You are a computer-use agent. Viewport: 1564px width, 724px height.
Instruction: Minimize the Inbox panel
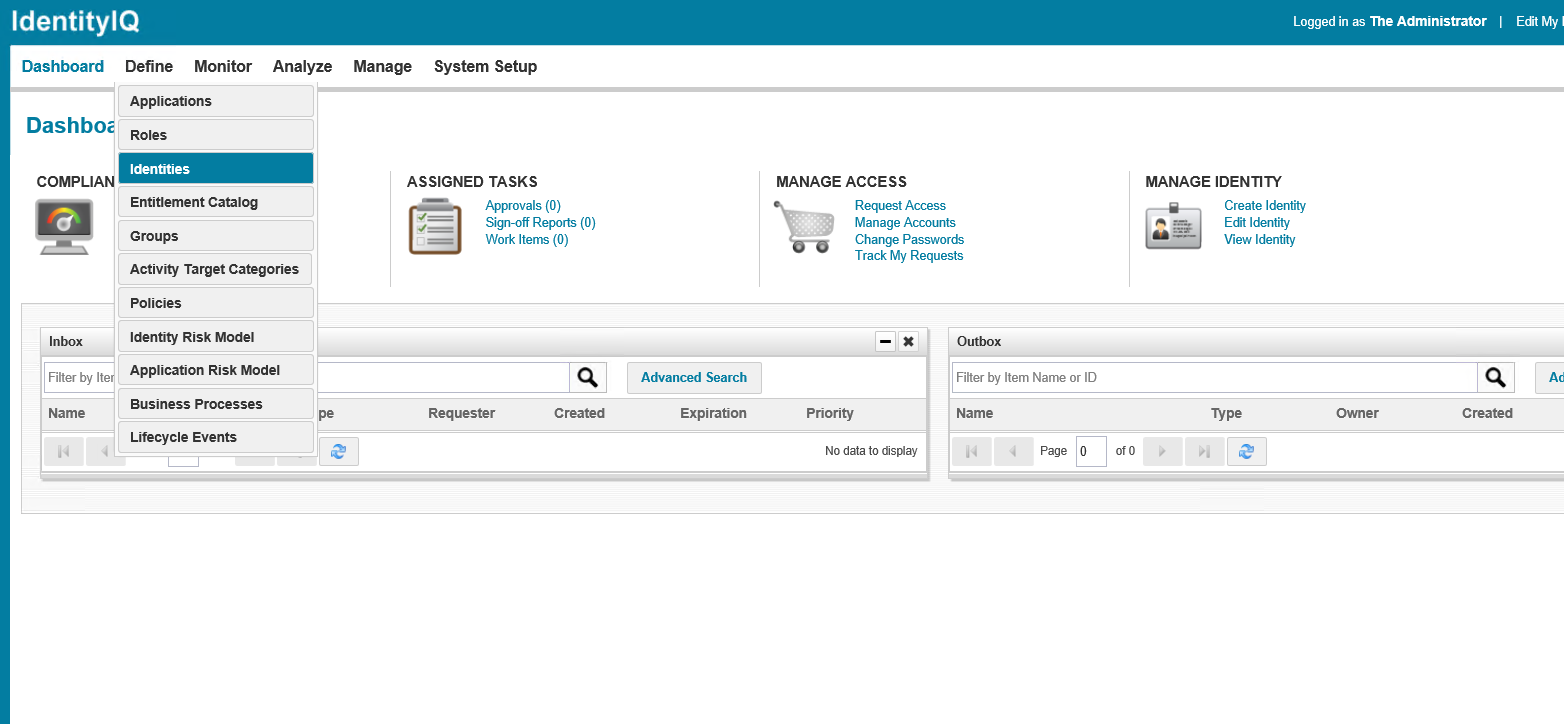tap(885, 342)
